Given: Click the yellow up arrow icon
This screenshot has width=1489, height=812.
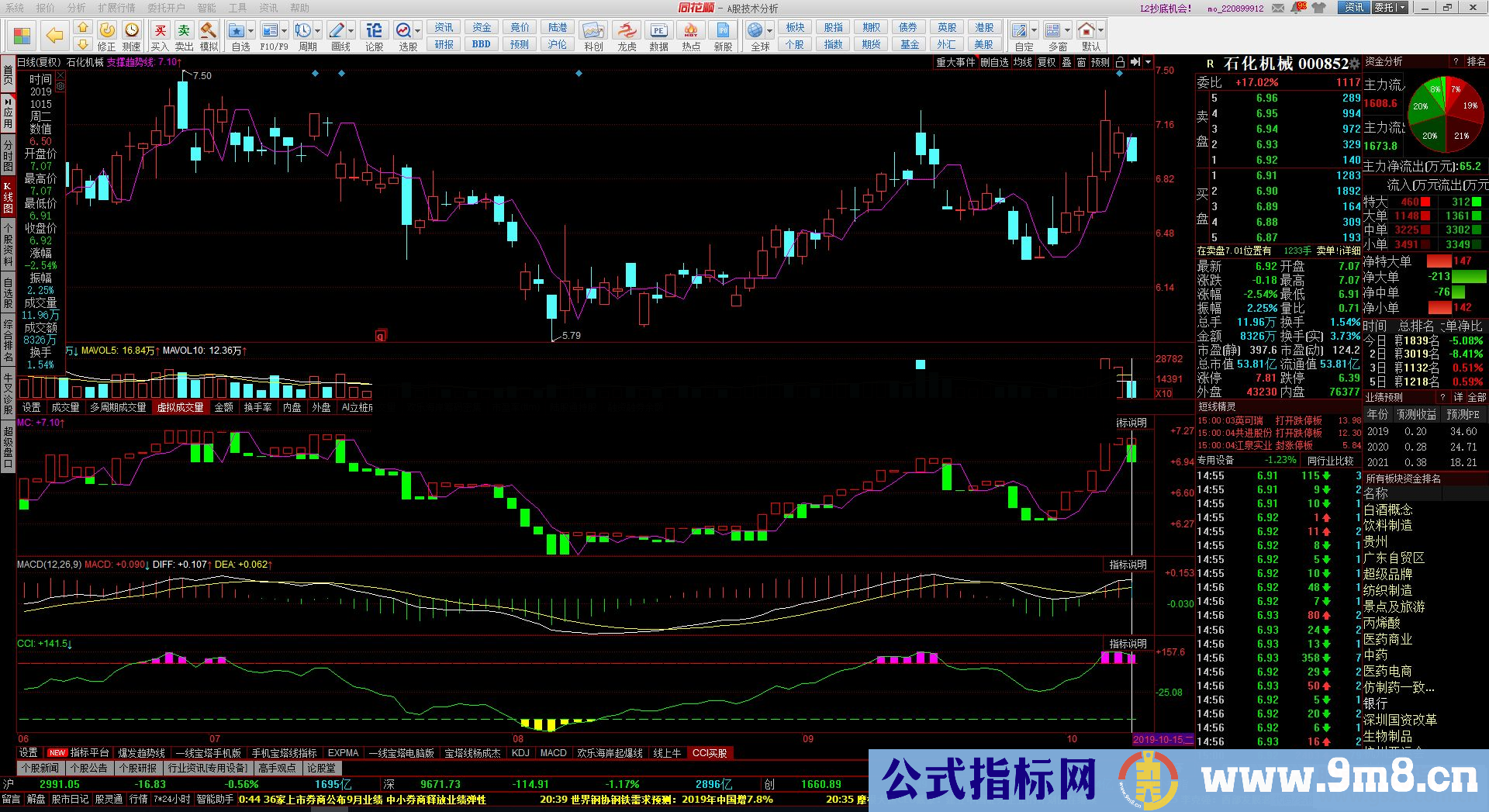Looking at the screenshot, I should click(83, 27).
